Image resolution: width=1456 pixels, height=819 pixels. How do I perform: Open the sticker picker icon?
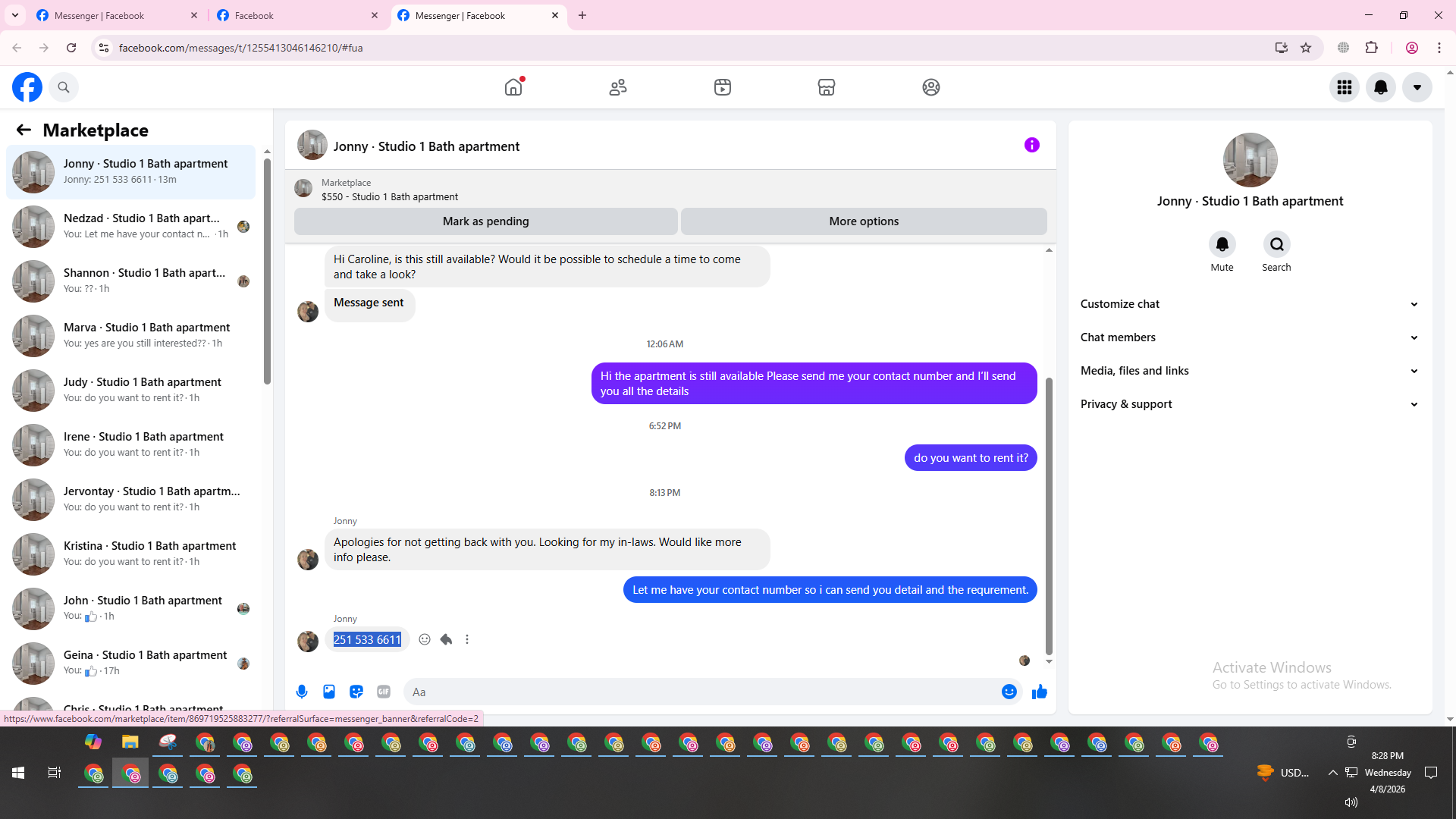(x=356, y=692)
